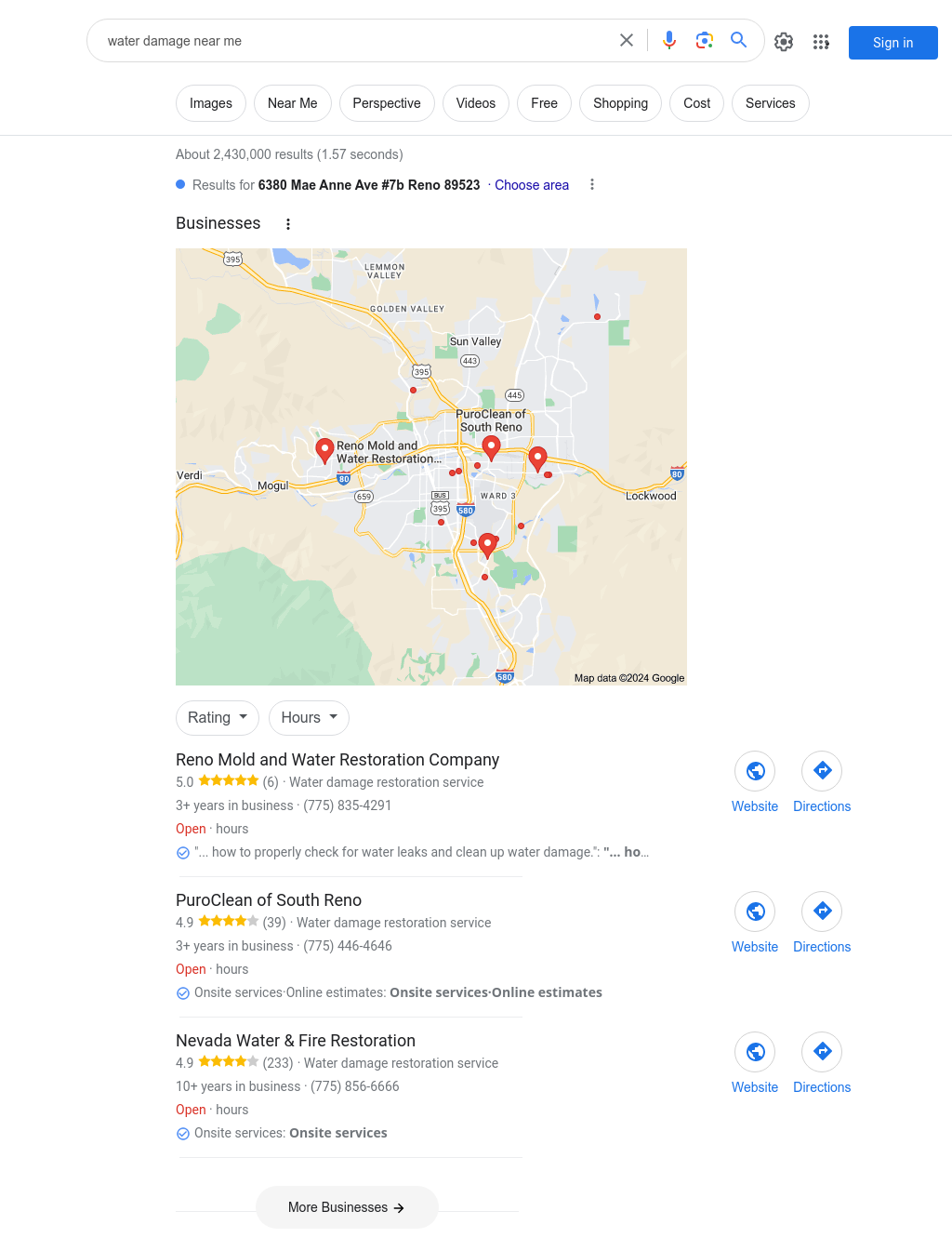The height and width of the screenshot is (1251, 952).
Task: Clear the search box text
Action: (627, 40)
